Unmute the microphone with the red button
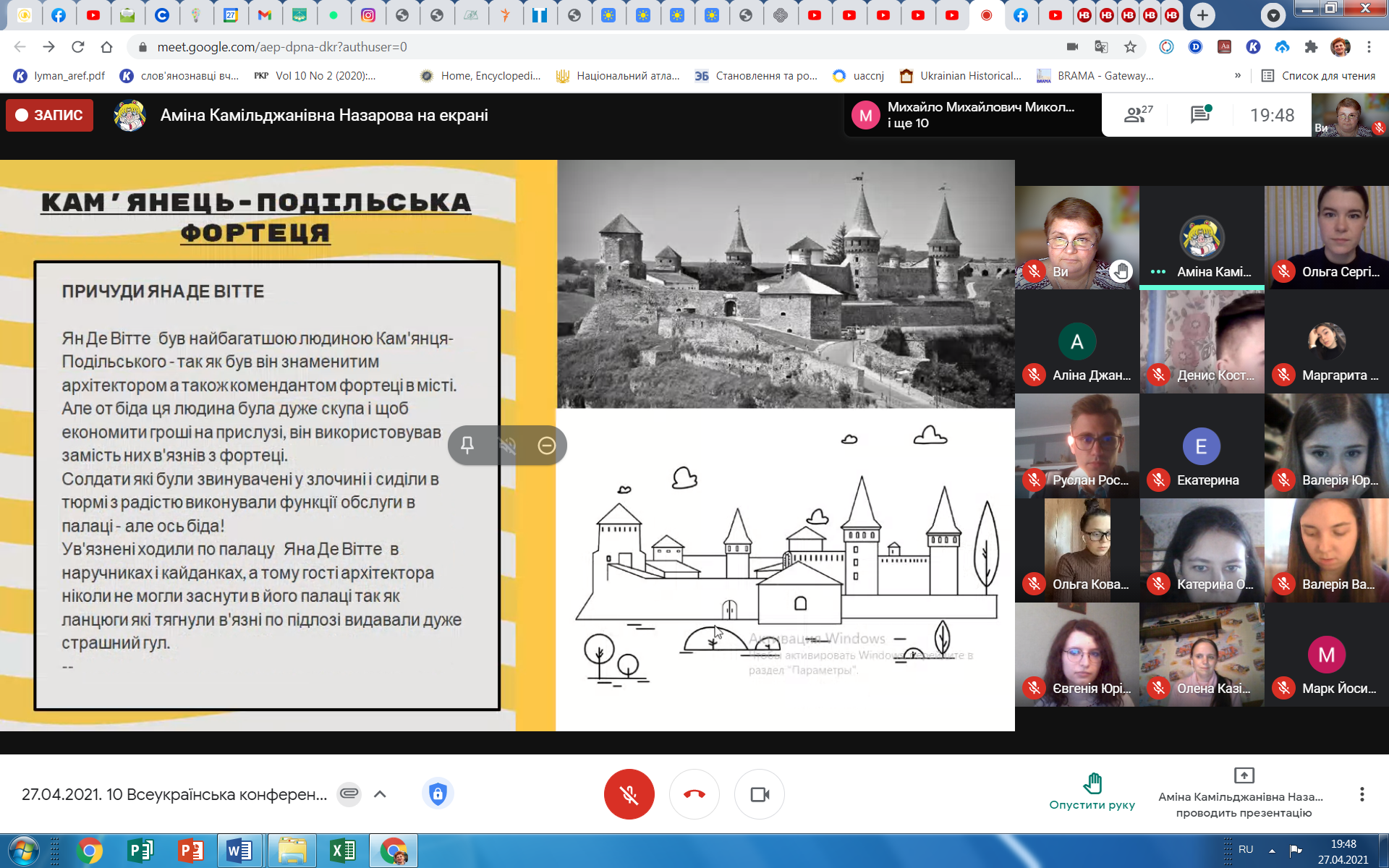1389x868 pixels. click(x=629, y=794)
